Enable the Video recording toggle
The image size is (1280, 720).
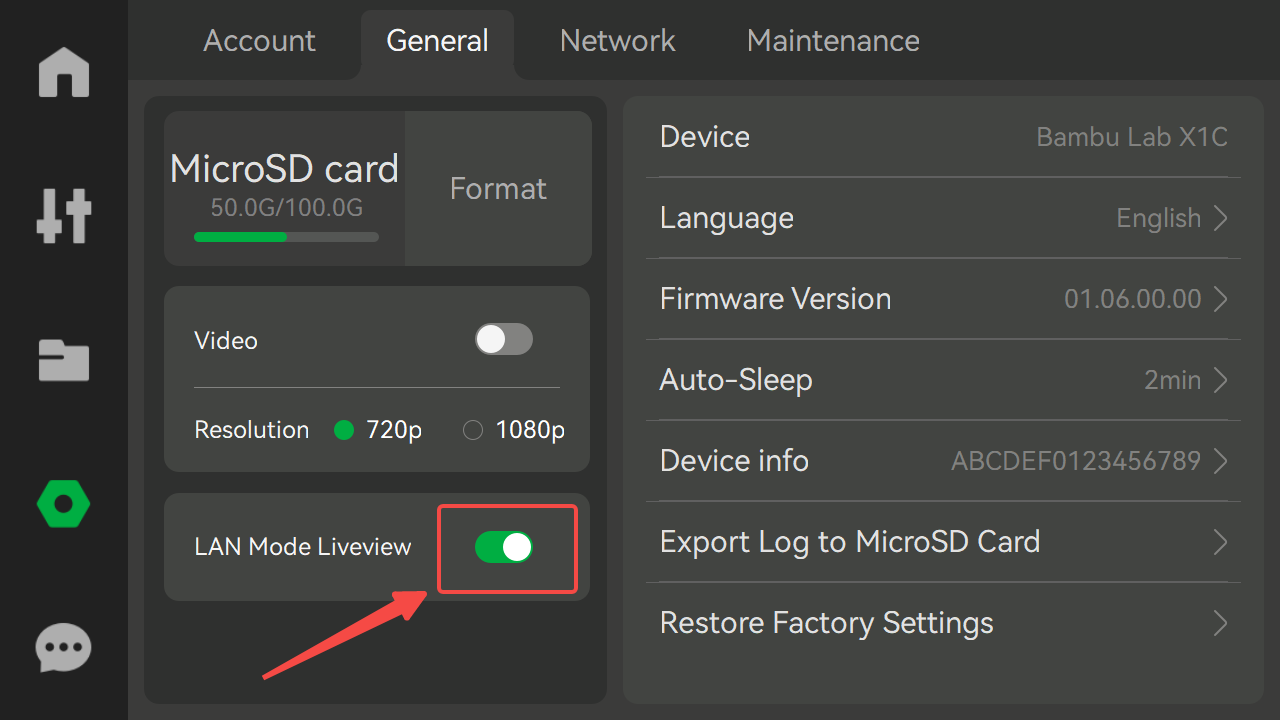tap(503, 340)
